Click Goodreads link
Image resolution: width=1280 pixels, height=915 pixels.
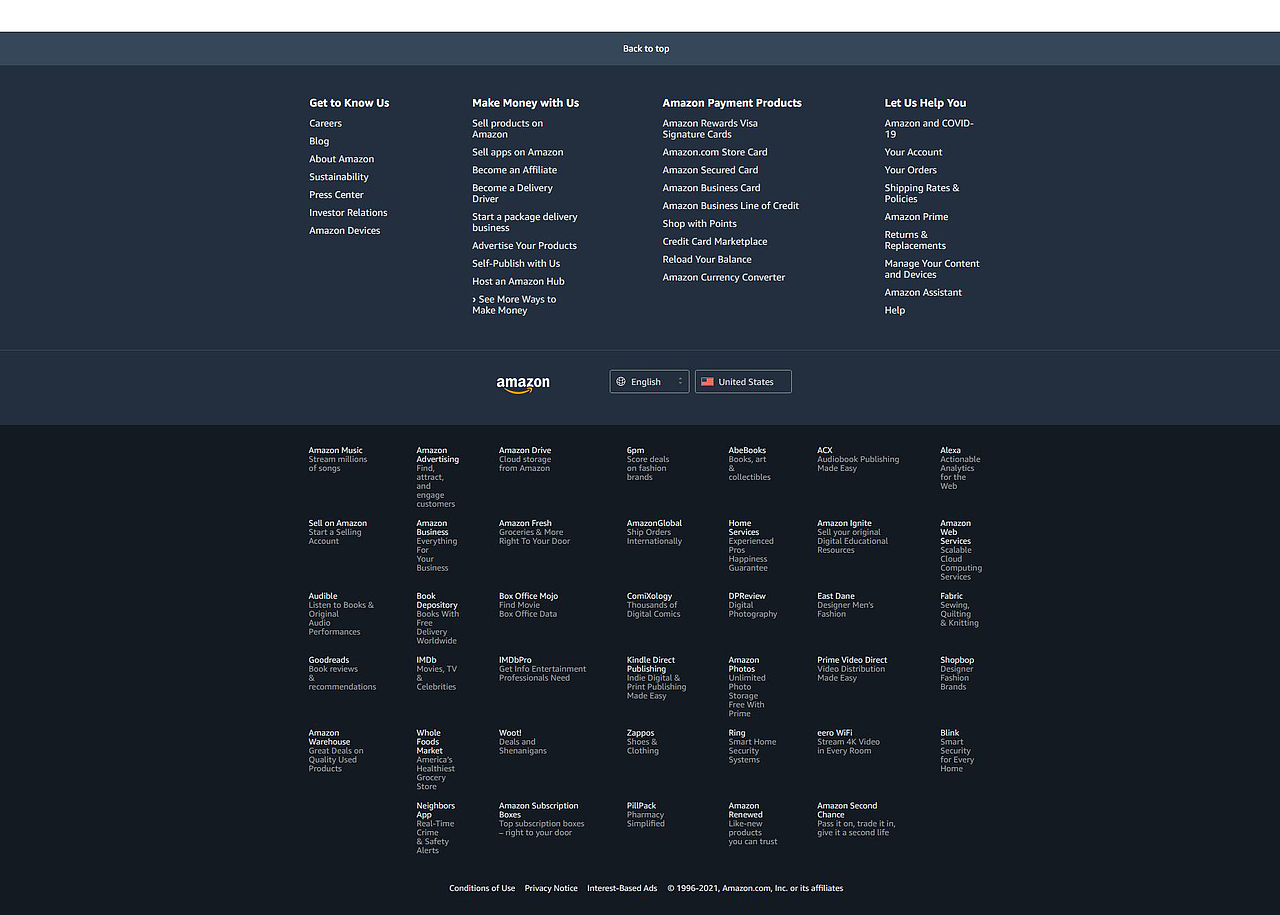(343, 674)
